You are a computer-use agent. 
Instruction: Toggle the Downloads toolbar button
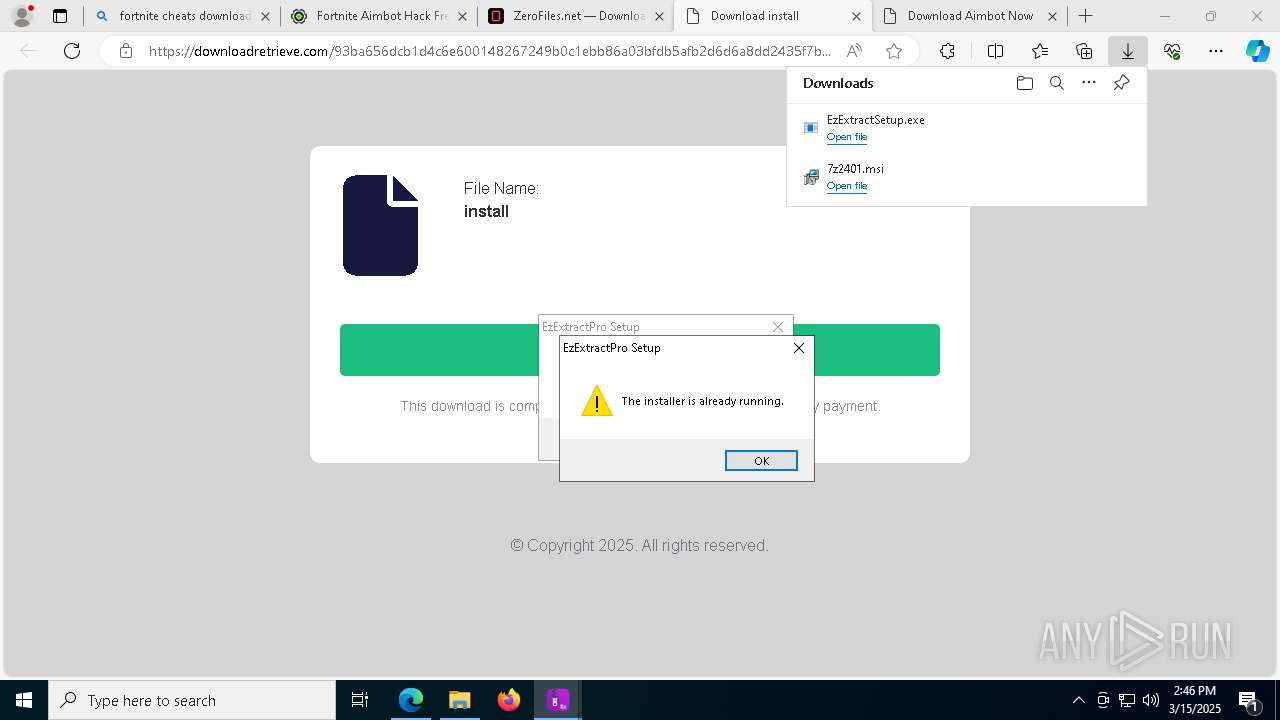tap(1128, 51)
